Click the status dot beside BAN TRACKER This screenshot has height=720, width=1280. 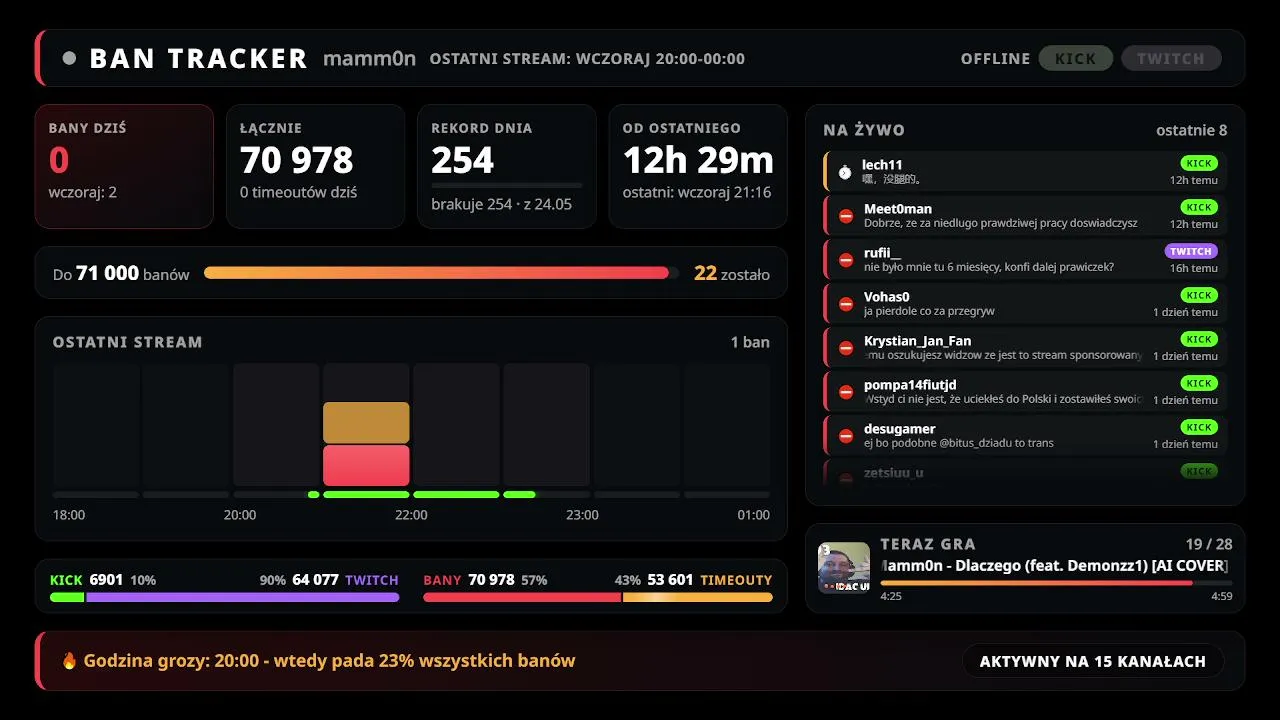69,58
